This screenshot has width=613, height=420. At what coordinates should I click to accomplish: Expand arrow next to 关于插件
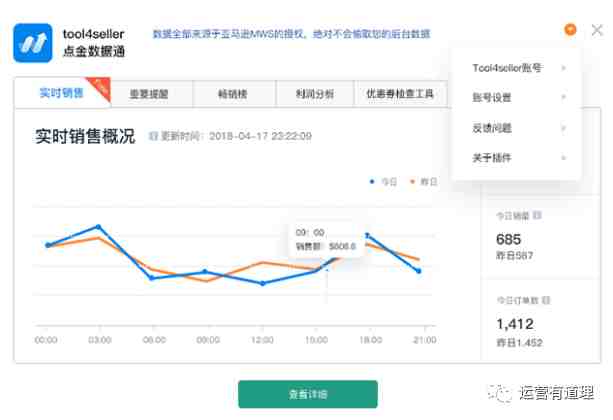point(564,158)
